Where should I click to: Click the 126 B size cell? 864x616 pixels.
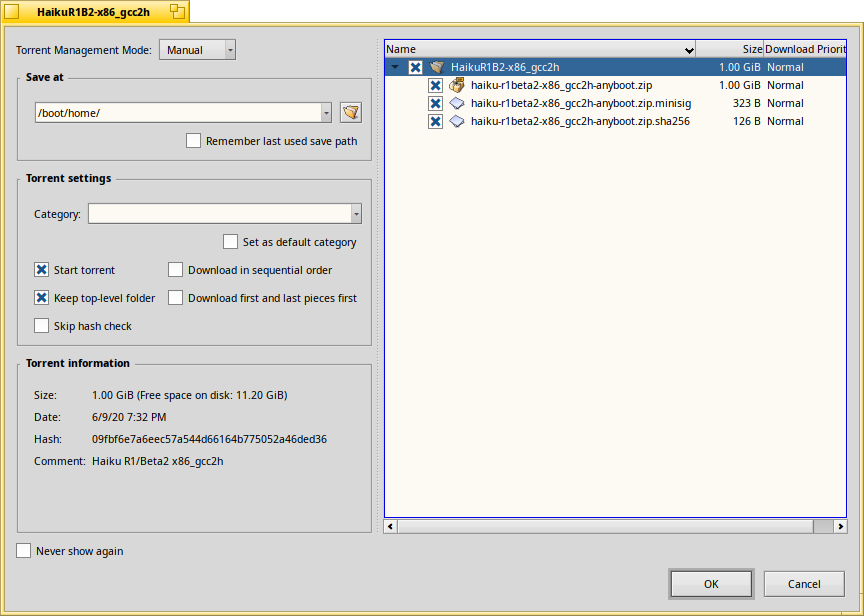pos(747,121)
